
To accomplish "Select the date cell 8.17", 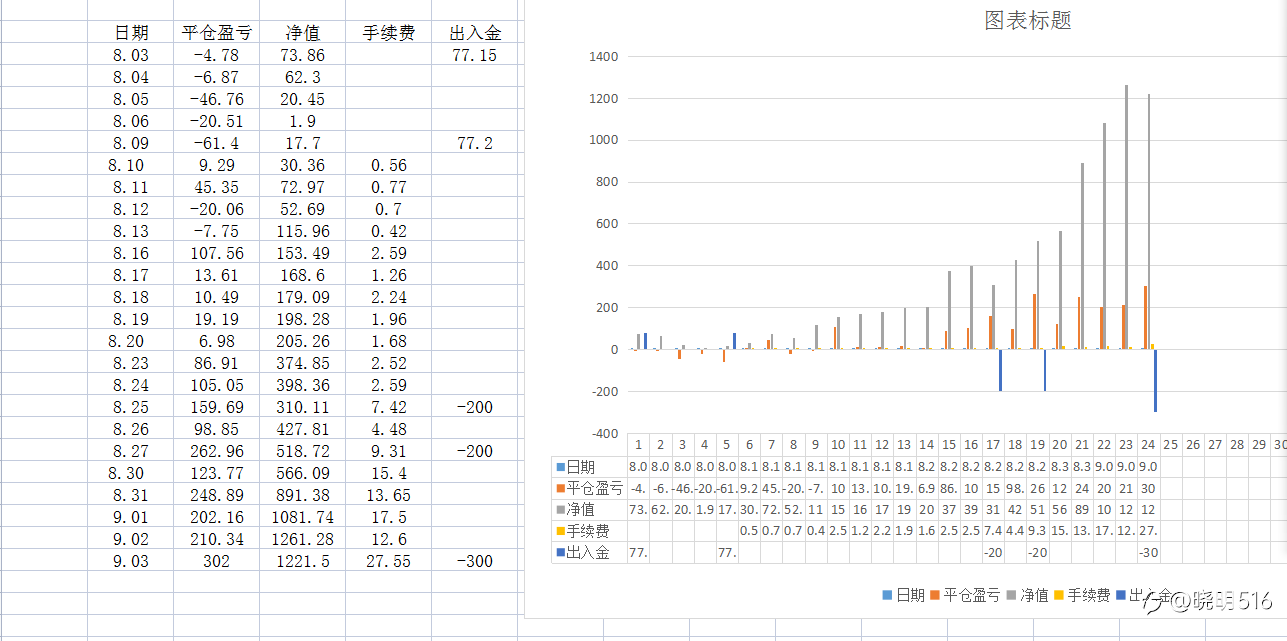I will pos(131,275).
